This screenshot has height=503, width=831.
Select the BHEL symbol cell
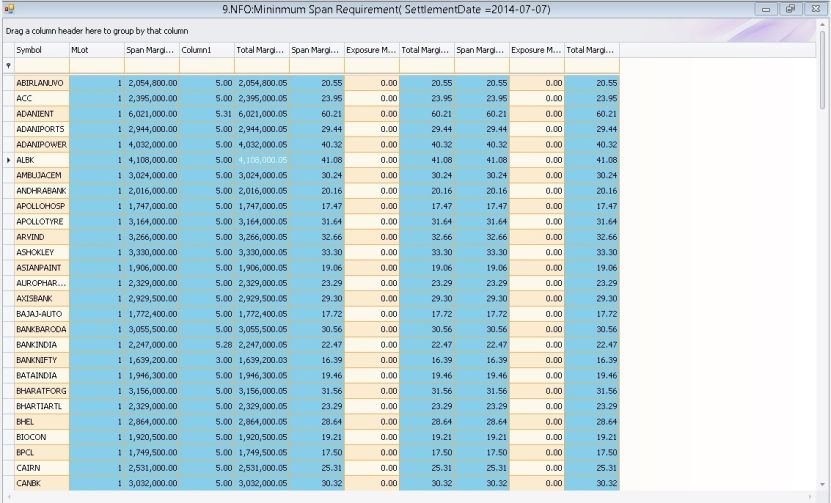click(x=41, y=421)
